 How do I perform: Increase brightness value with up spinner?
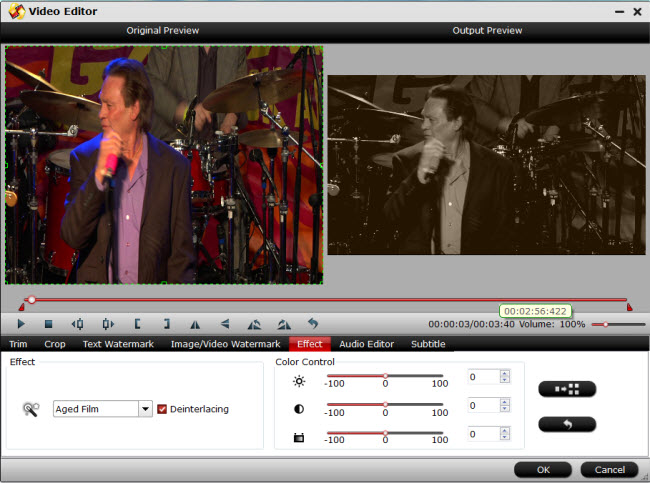pos(504,374)
